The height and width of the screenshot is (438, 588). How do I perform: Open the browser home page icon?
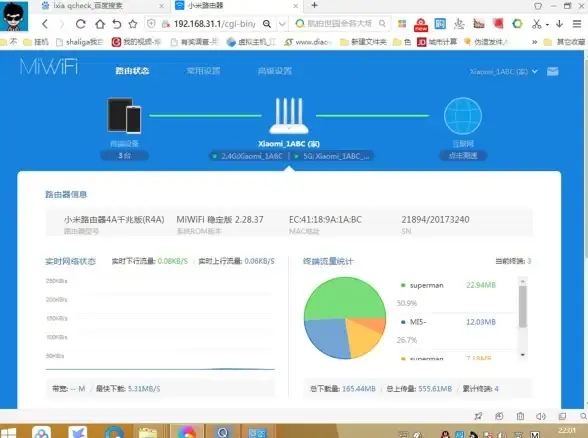100,24
